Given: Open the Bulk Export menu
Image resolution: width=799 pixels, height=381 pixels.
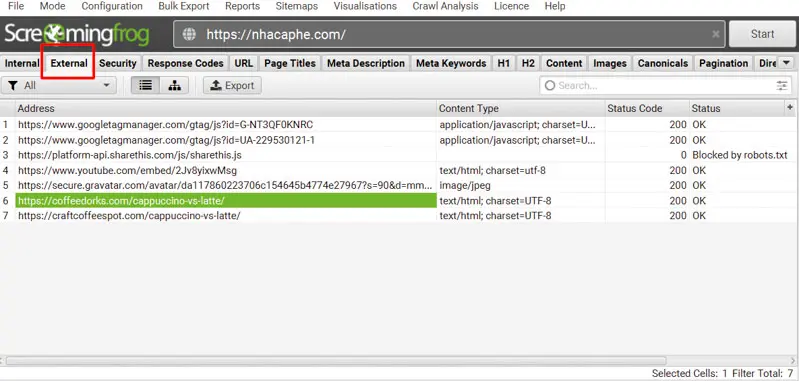Looking at the screenshot, I should pos(183,6).
